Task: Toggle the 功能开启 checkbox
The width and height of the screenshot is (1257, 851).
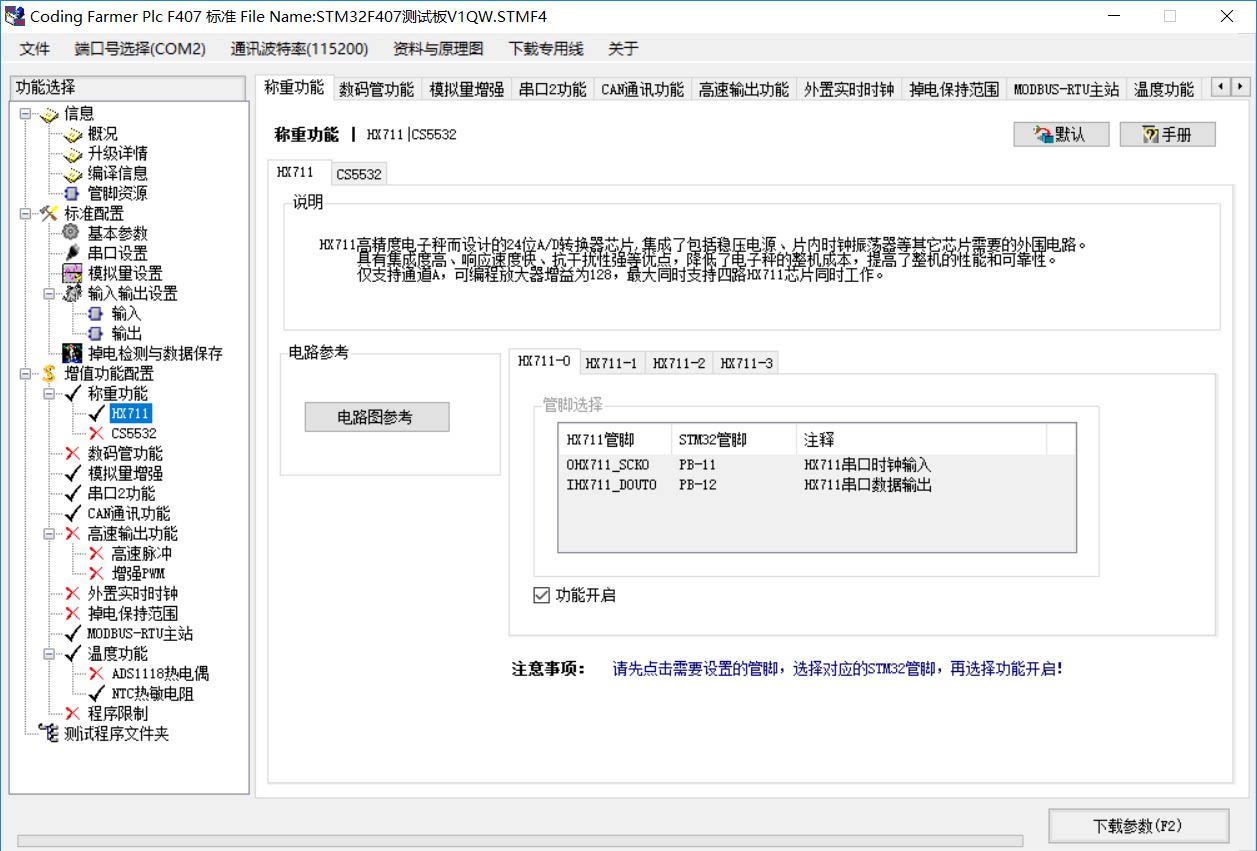Action: point(542,595)
